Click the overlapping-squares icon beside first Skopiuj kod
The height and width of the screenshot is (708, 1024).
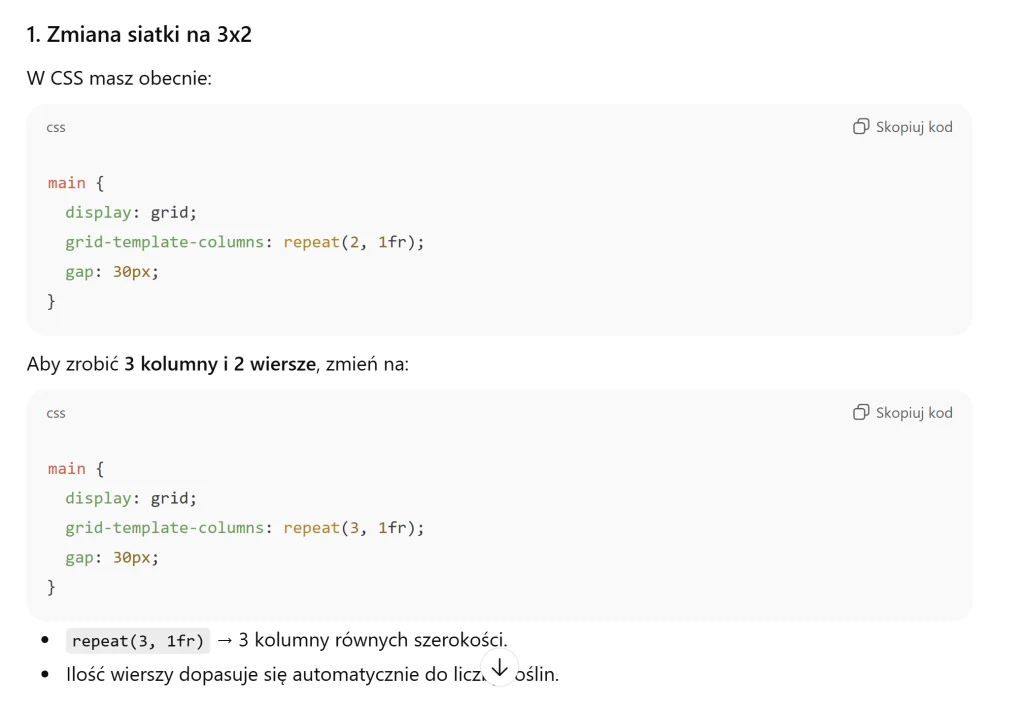pos(860,127)
